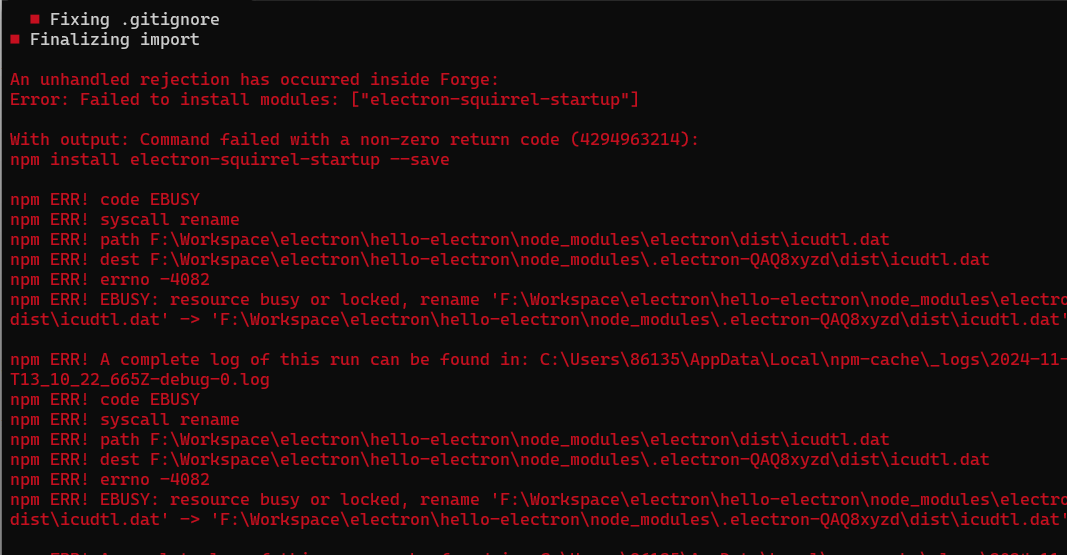Click the 'unhandled rejection has occurred inside Forge' line
This screenshot has width=1067, height=555.
[x=255, y=80]
